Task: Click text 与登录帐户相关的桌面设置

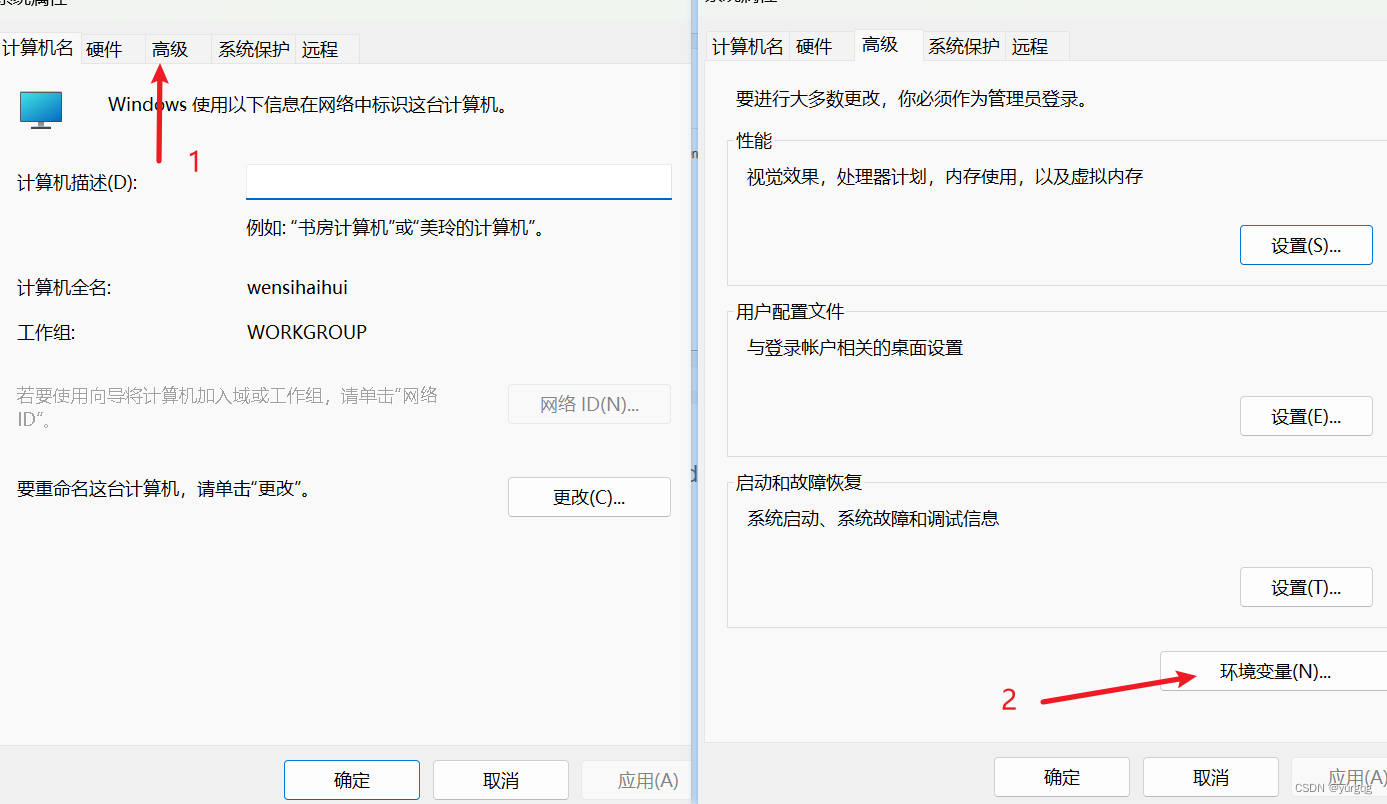Action: coord(855,348)
